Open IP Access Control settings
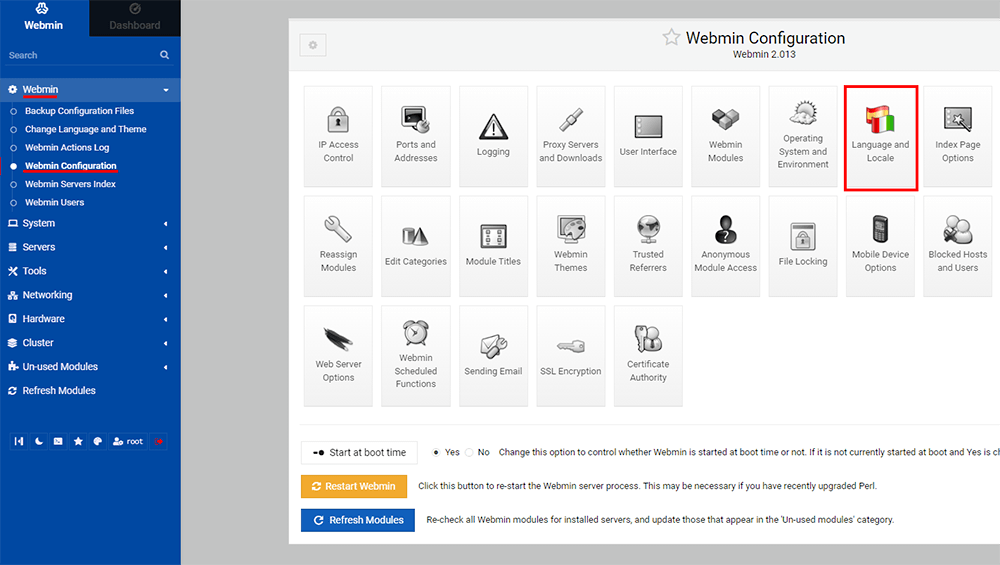The image size is (1000, 565). (x=338, y=136)
